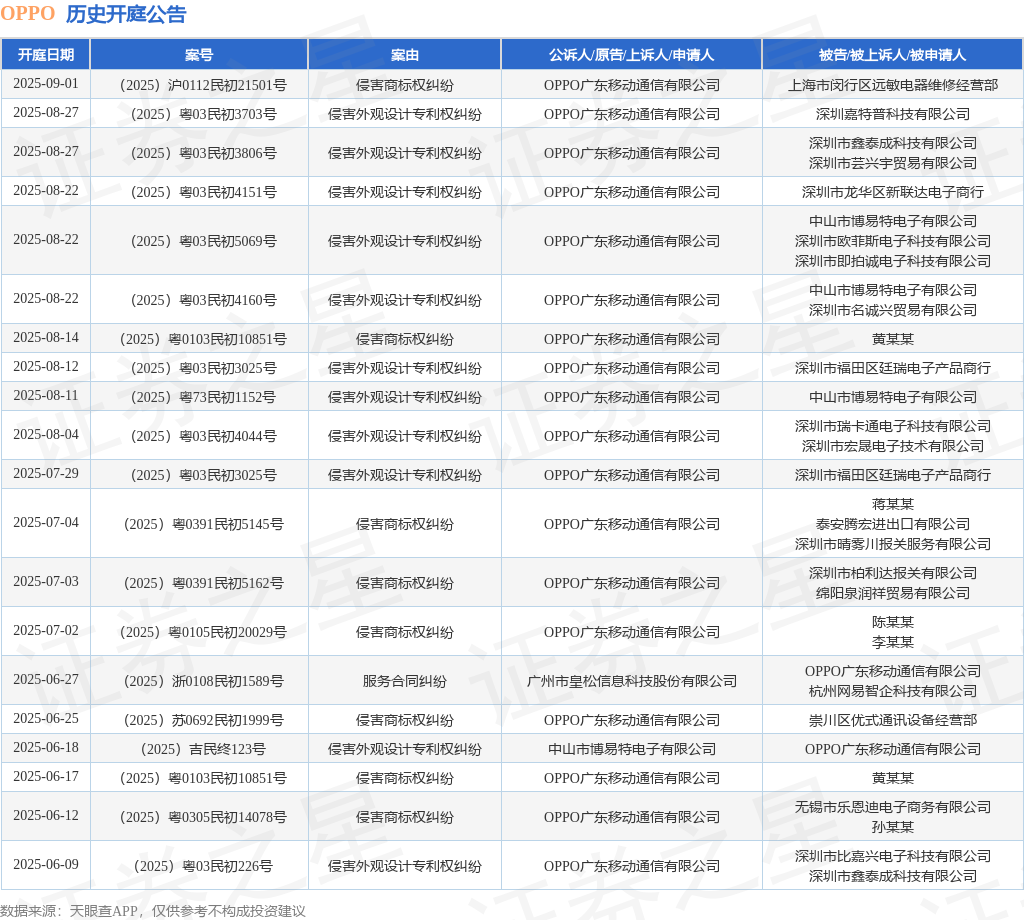This screenshot has height=920, width=1024.
Task: Click defendant '李某某'
Action: pyautogui.click(x=893, y=641)
